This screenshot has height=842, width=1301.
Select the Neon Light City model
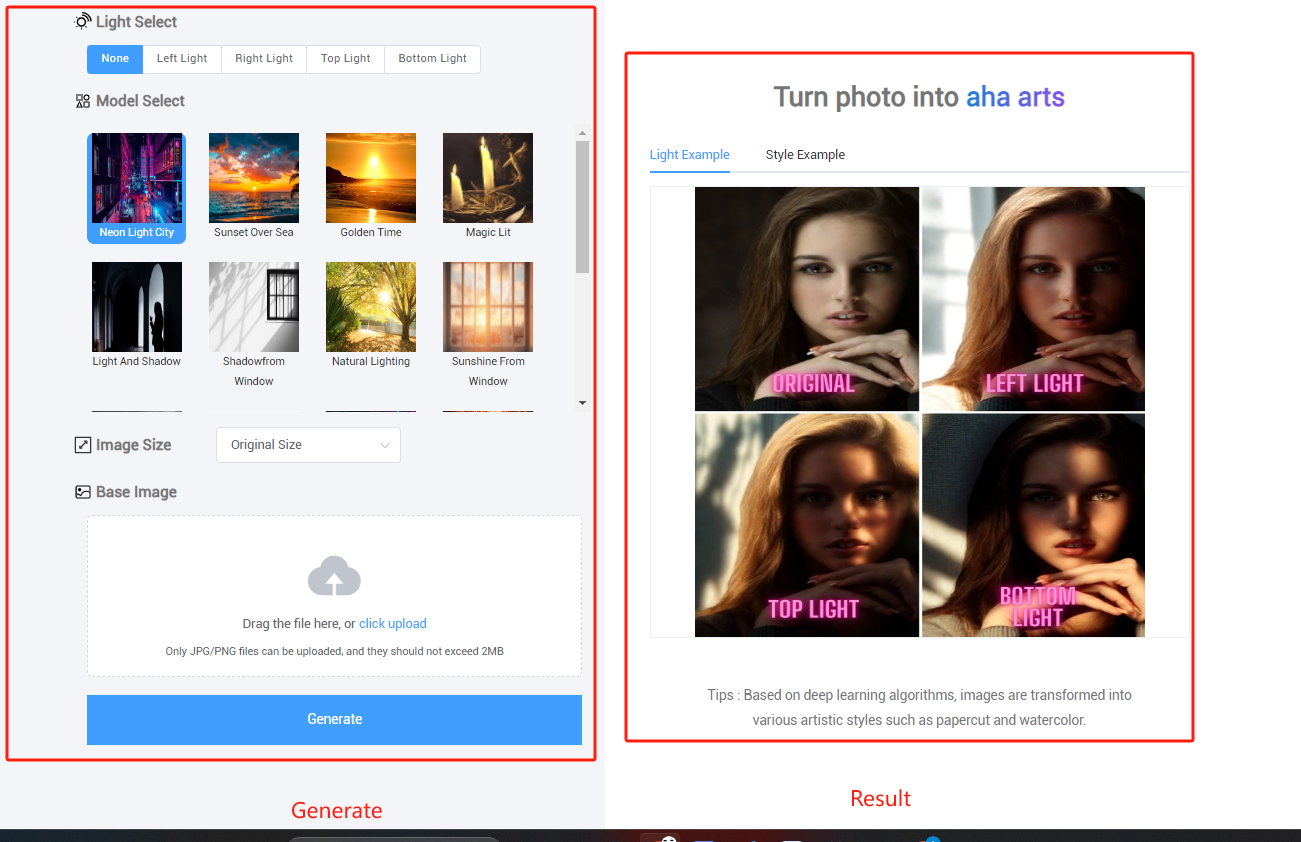(136, 178)
